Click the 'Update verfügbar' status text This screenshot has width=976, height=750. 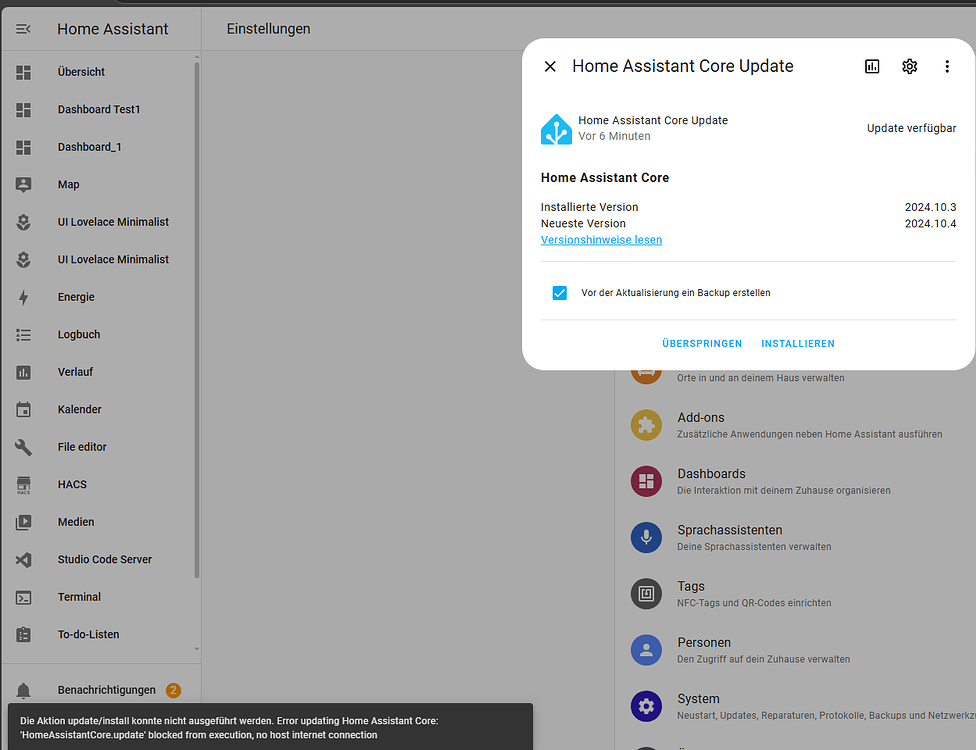pyautogui.click(x=911, y=128)
